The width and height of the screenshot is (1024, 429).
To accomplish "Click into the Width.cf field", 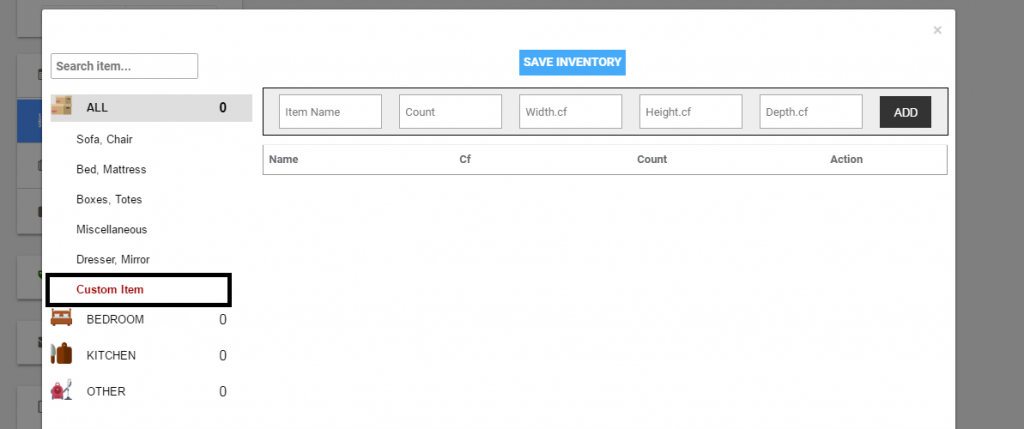I will tap(571, 112).
